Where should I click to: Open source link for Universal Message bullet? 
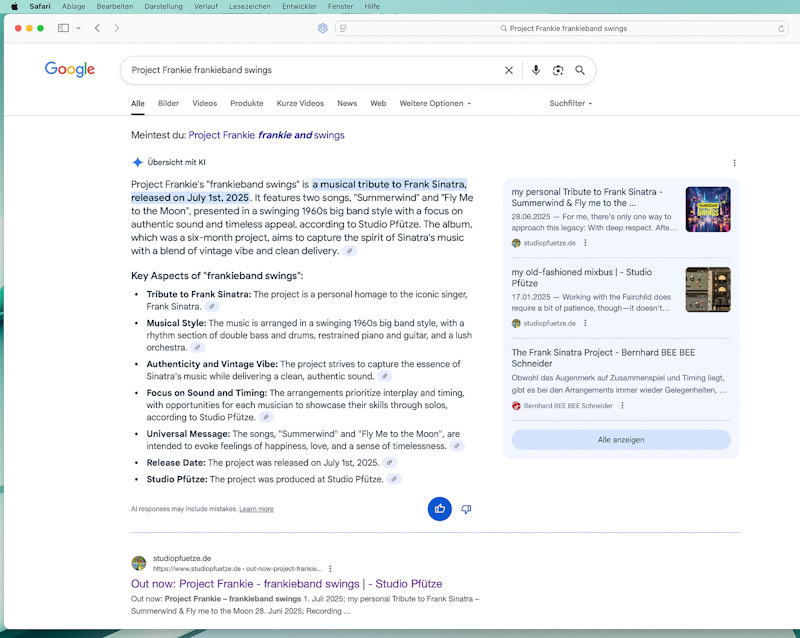pyautogui.click(x=457, y=446)
